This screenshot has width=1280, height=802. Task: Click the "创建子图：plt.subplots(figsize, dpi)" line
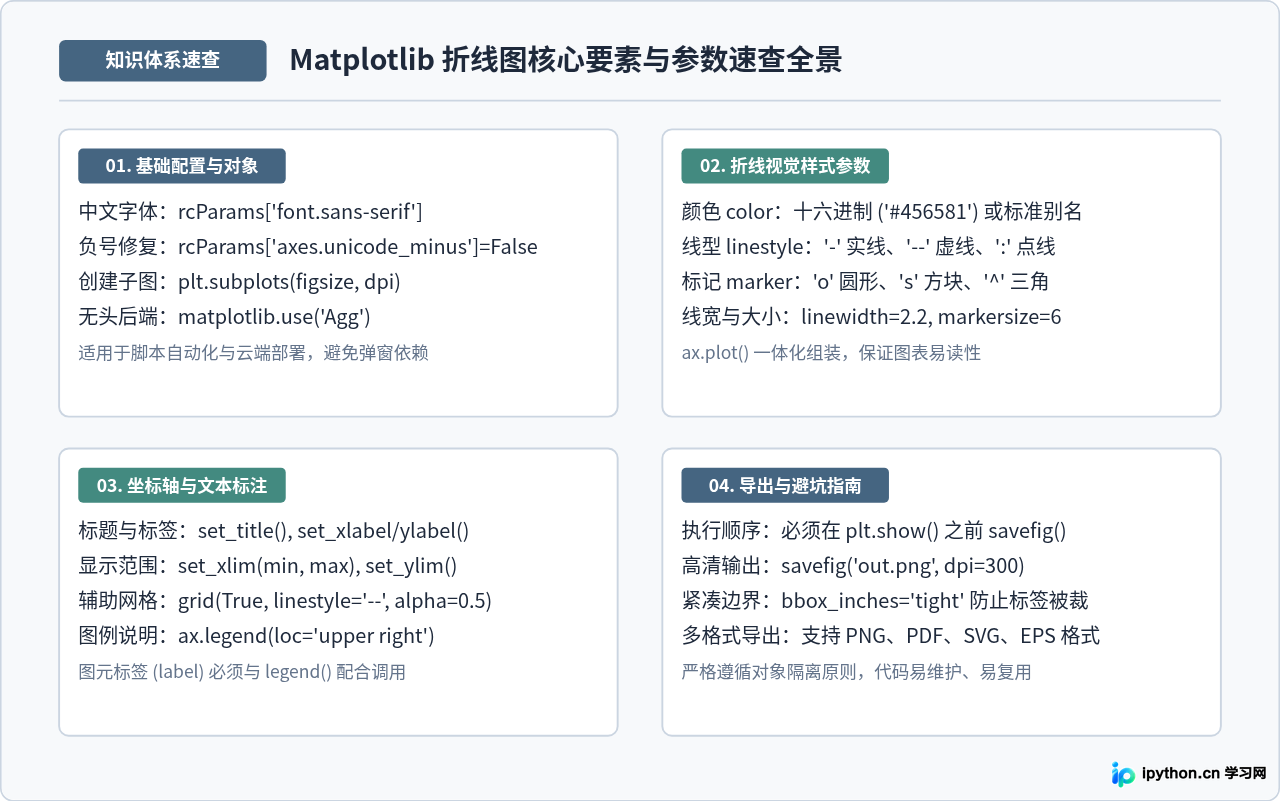click(240, 282)
